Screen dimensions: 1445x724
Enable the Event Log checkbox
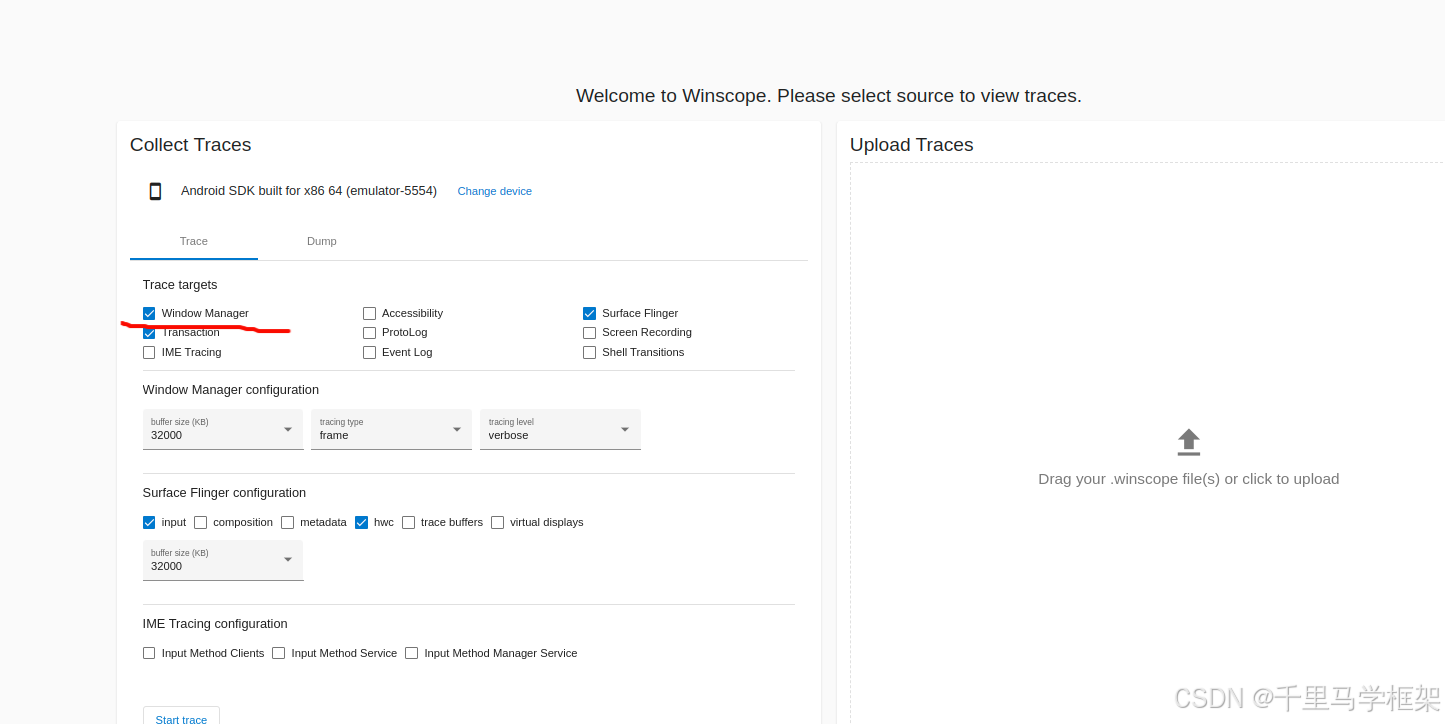(369, 352)
